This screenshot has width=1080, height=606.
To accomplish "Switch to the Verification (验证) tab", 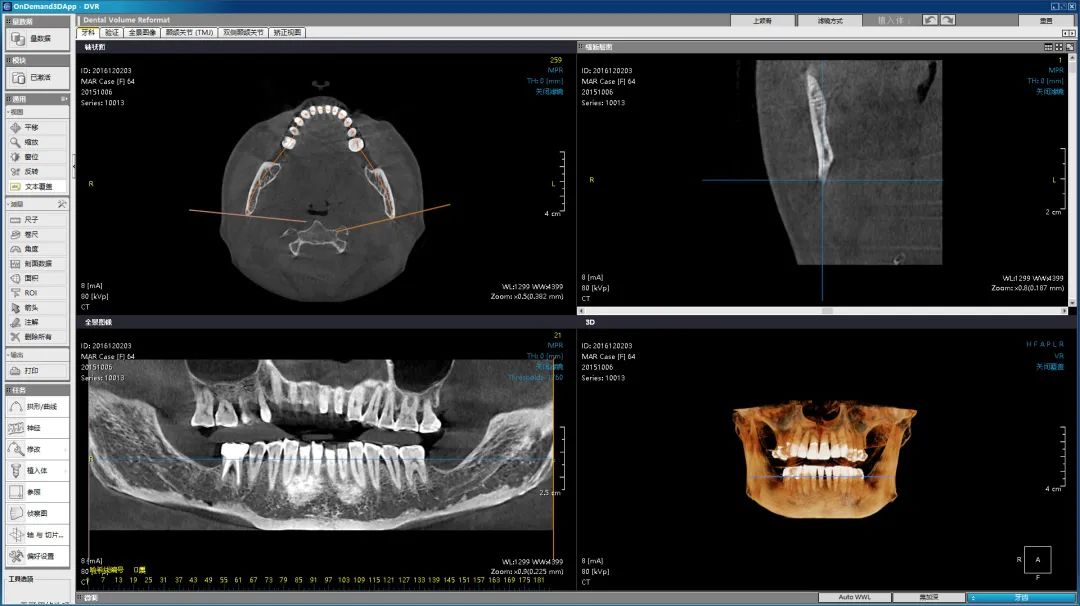I will (112, 32).
